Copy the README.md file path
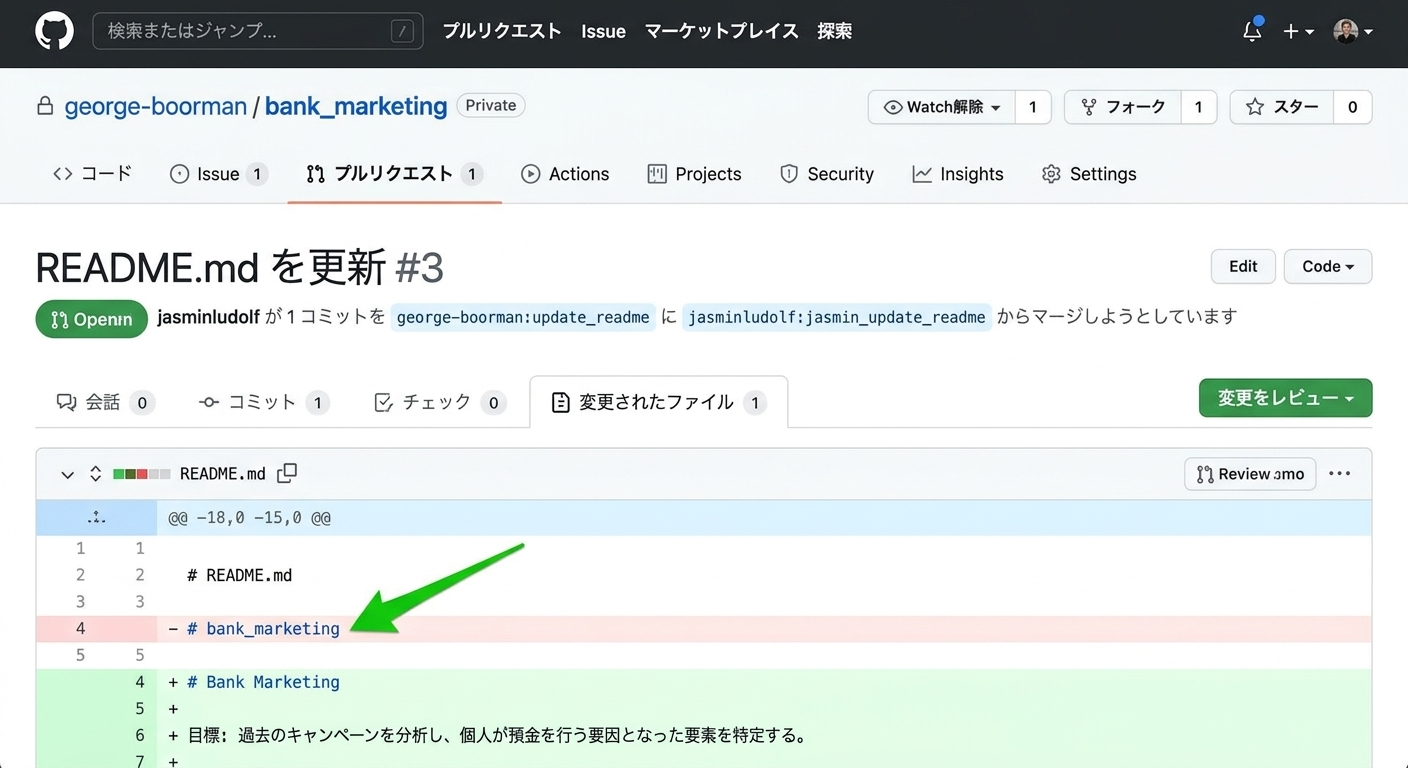This screenshot has height=768, width=1408. click(x=287, y=473)
